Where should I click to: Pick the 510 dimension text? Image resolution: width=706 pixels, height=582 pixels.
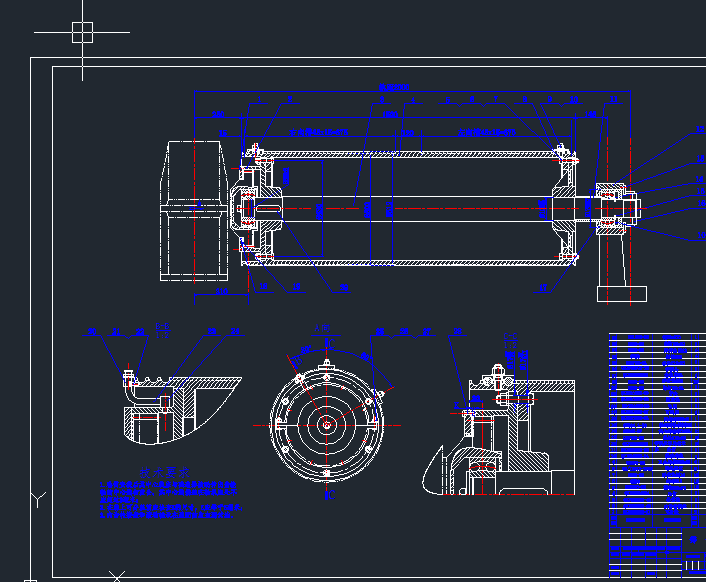coord(222,291)
